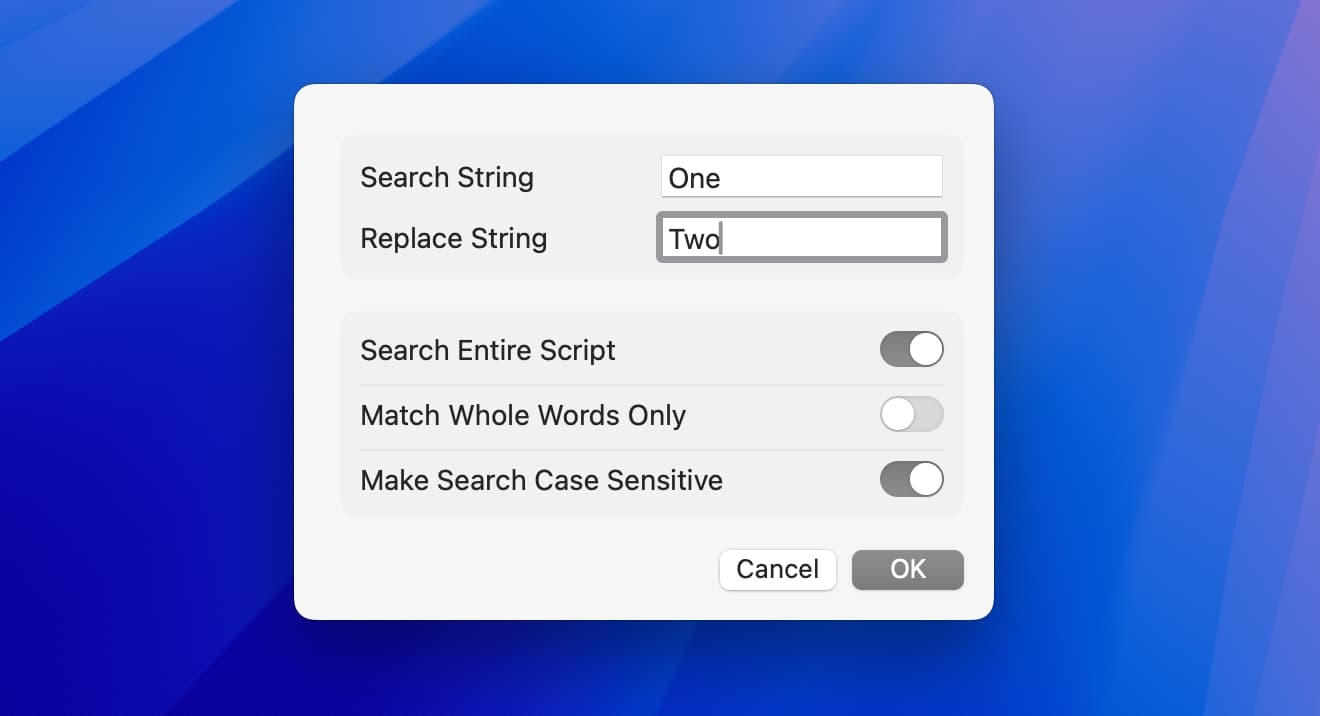The width and height of the screenshot is (1320, 716).
Task: Click the "Search Entire Script" label text
Action: pyautogui.click(x=488, y=351)
